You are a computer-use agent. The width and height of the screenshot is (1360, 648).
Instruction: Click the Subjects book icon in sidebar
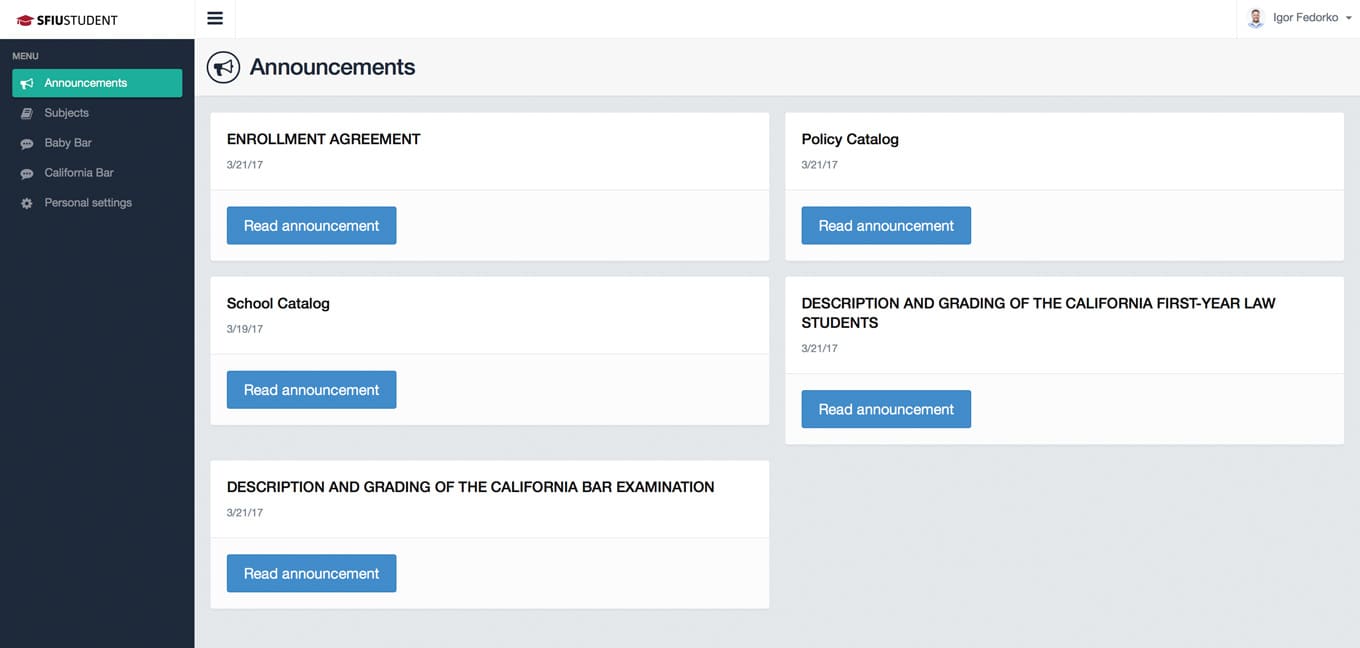tap(27, 113)
